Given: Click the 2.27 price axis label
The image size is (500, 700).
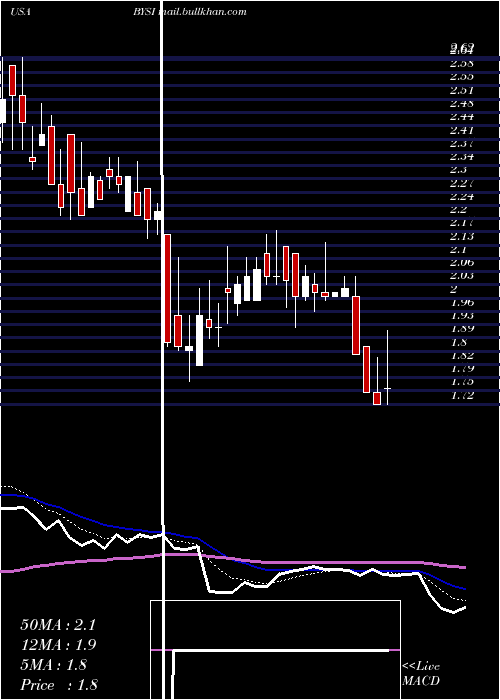Looking at the screenshot, I should pyautogui.click(x=462, y=183).
